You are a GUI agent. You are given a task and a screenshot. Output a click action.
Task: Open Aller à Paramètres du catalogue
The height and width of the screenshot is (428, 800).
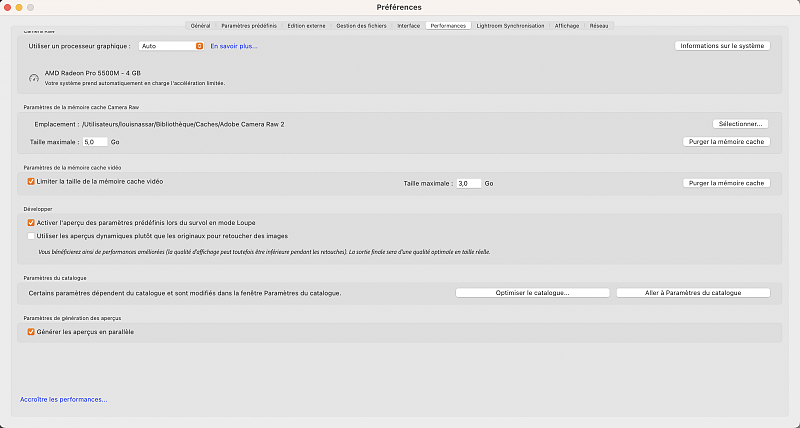692,293
